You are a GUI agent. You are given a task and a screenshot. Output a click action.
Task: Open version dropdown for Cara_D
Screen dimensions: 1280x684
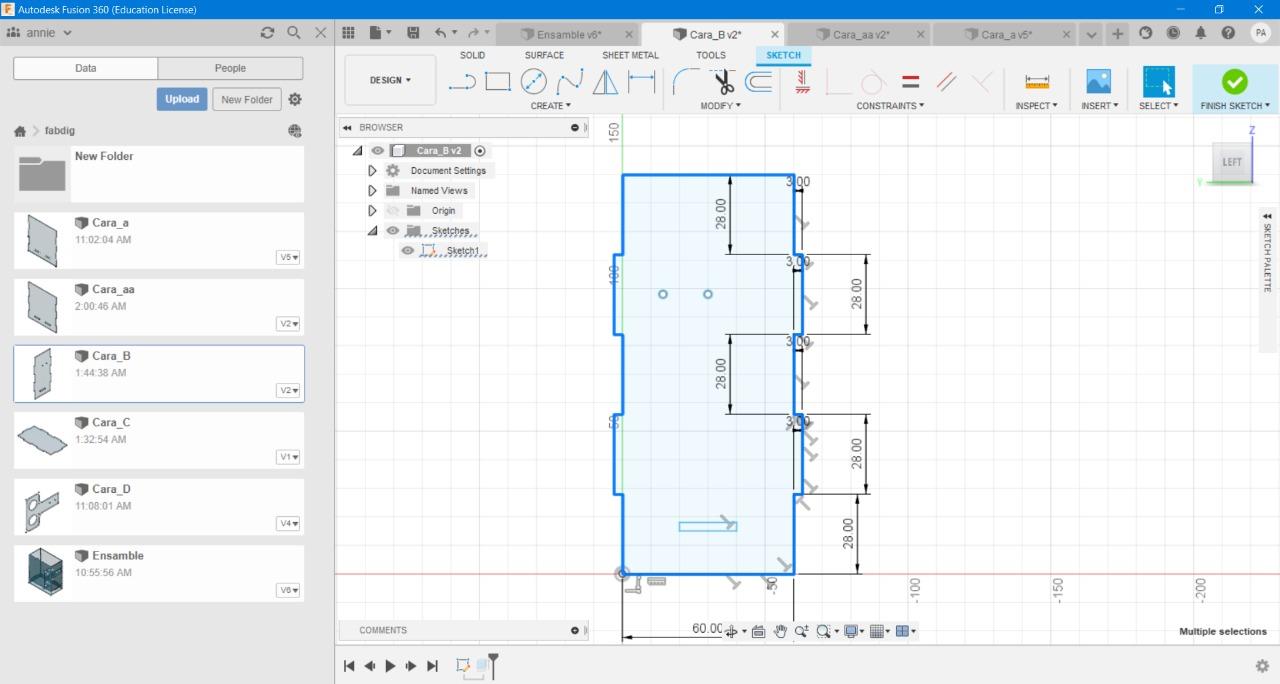[x=289, y=524]
